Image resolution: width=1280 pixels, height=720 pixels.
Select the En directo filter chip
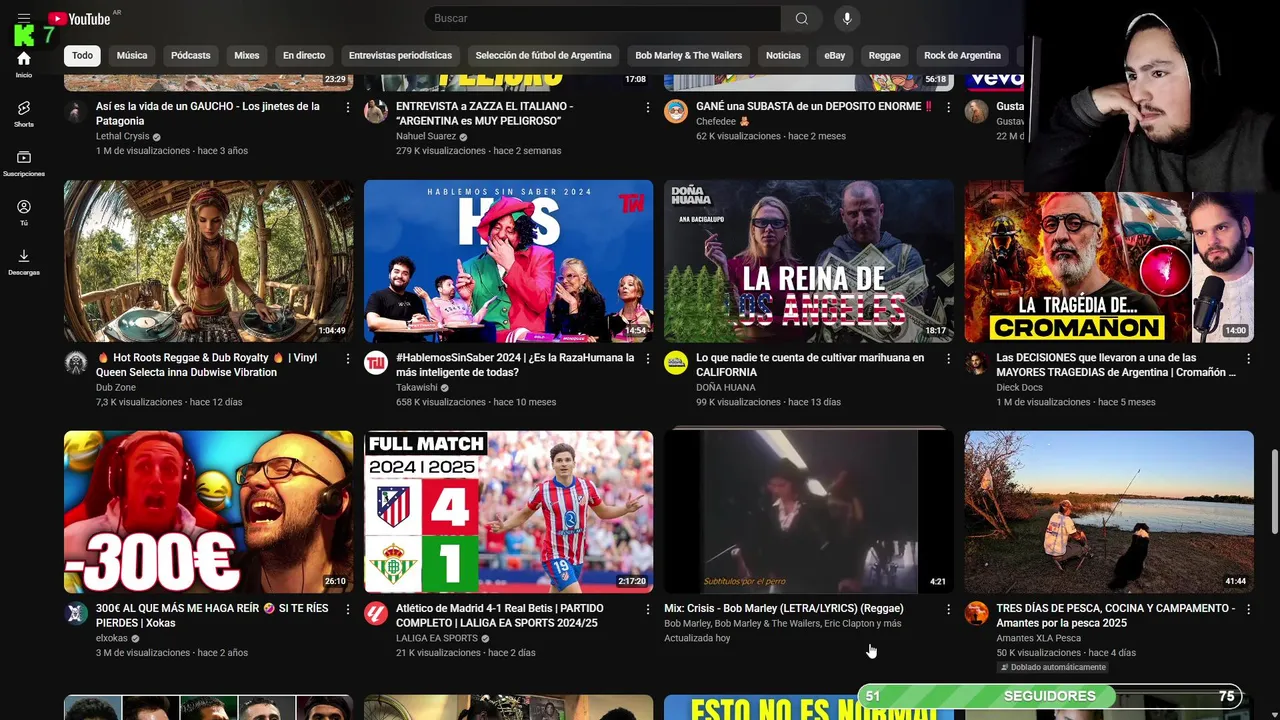click(x=304, y=56)
